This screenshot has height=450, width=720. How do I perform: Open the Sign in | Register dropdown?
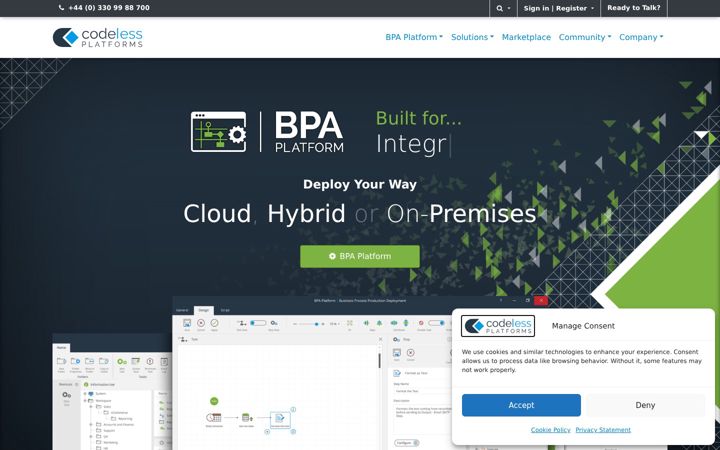559,8
